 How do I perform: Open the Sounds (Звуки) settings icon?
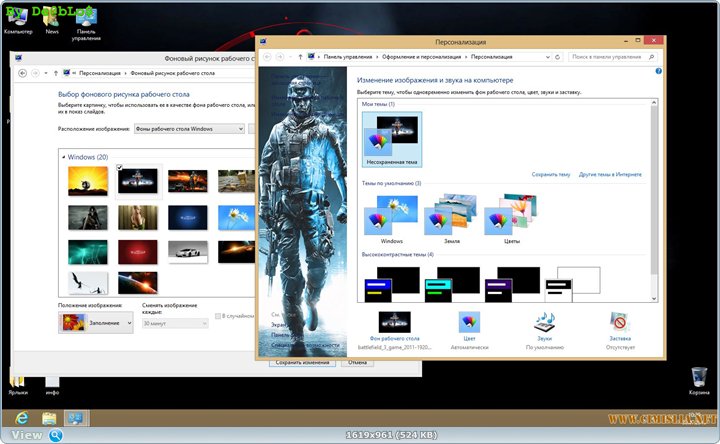click(x=544, y=323)
